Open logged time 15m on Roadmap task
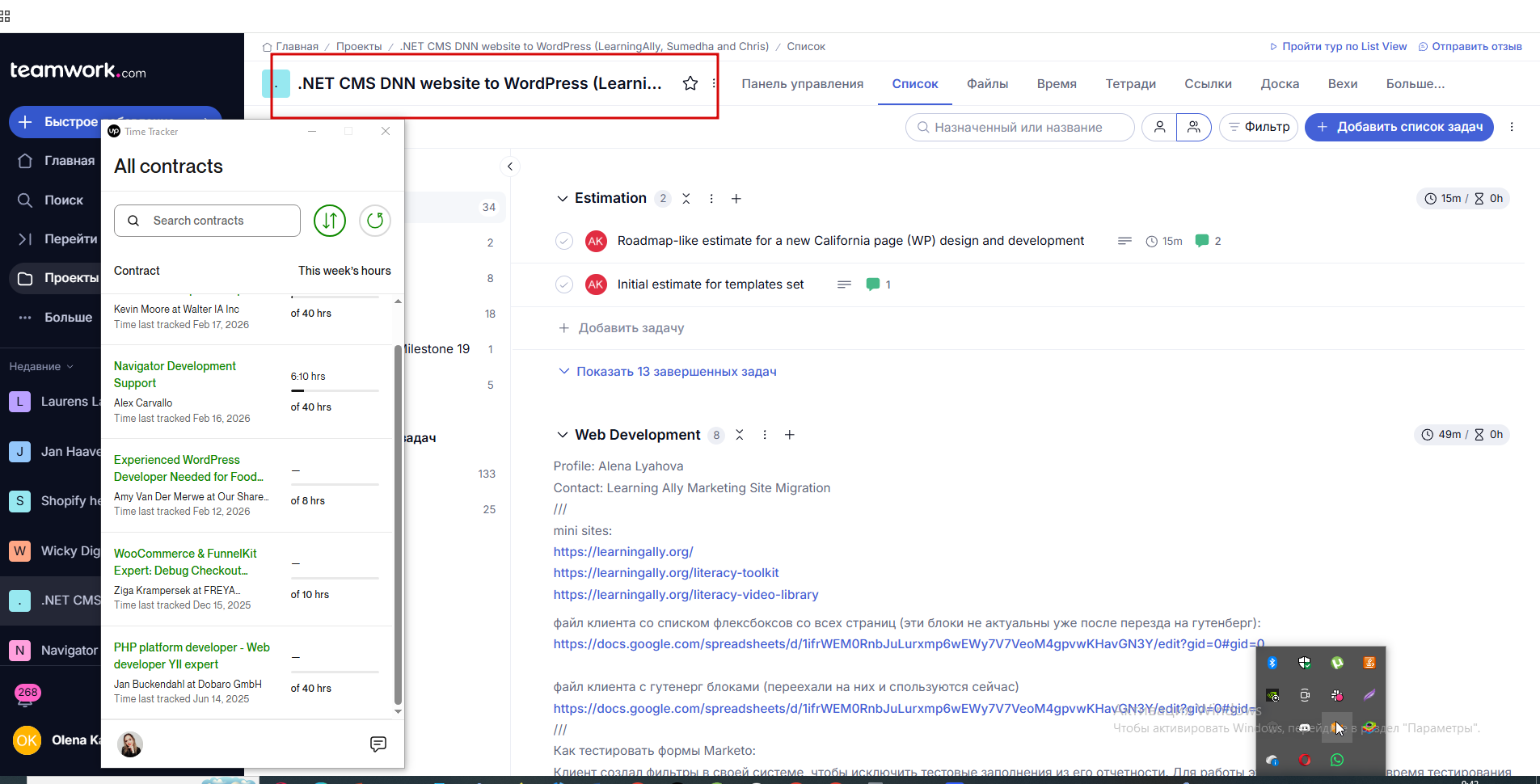This screenshot has width=1540, height=784. click(x=1164, y=241)
